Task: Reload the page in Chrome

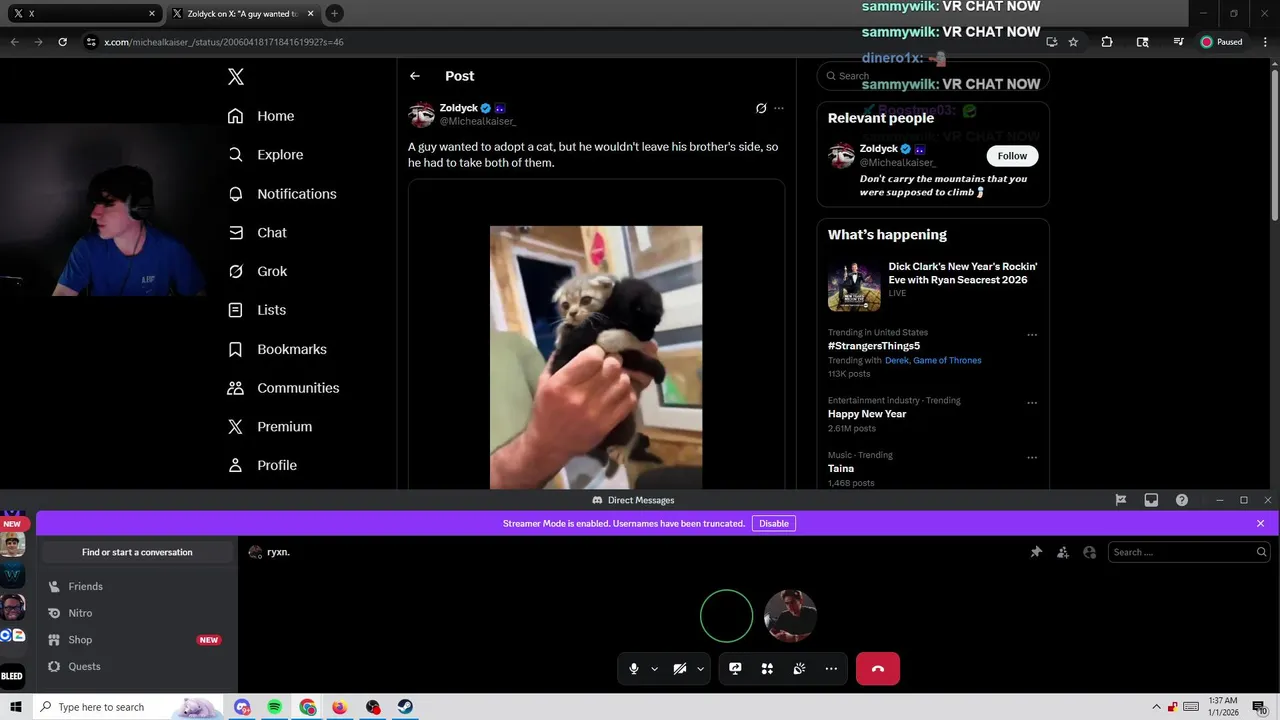Action: pyautogui.click(x=62, y=42)
